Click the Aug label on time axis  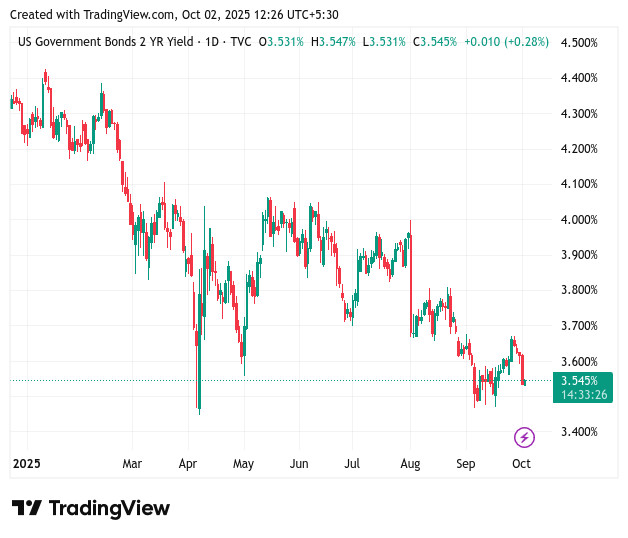(410, 464)
